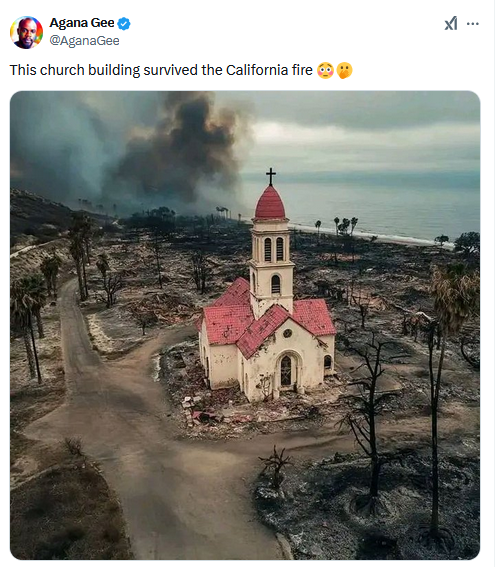Open the Agana Gee display name

point(82,23)
